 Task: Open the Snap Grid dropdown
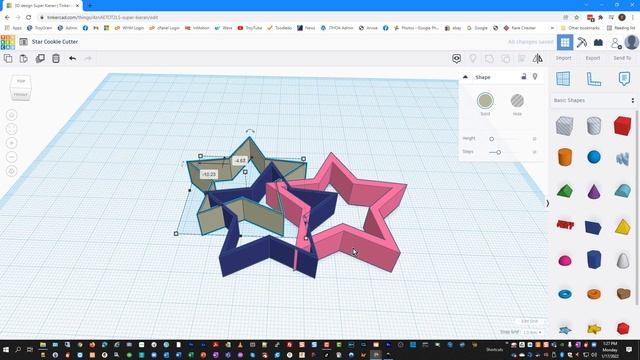tap(532, 332)
